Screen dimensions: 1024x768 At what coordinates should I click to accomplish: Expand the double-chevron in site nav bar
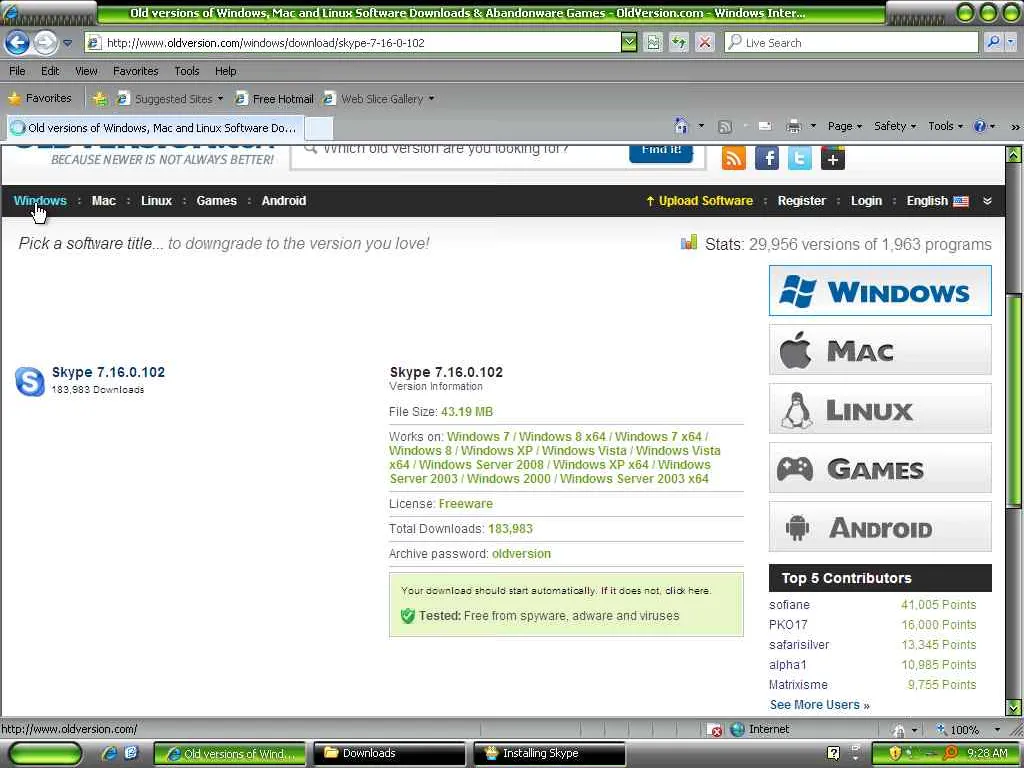[987, 201]
